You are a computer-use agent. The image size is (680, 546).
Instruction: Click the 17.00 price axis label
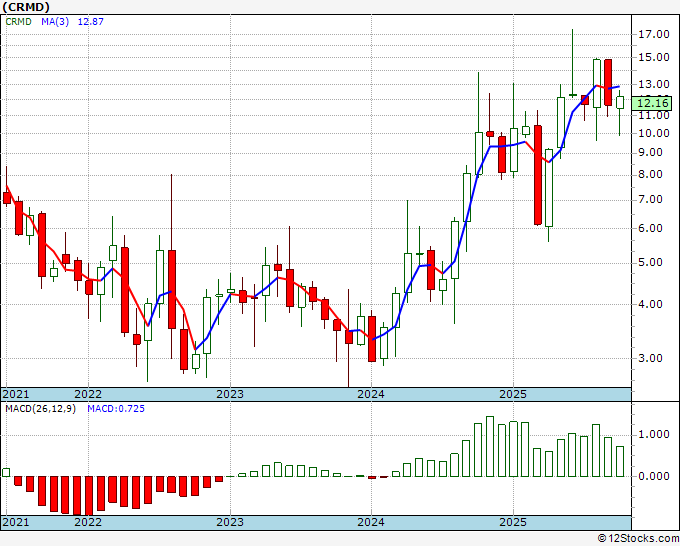[654, 34]
